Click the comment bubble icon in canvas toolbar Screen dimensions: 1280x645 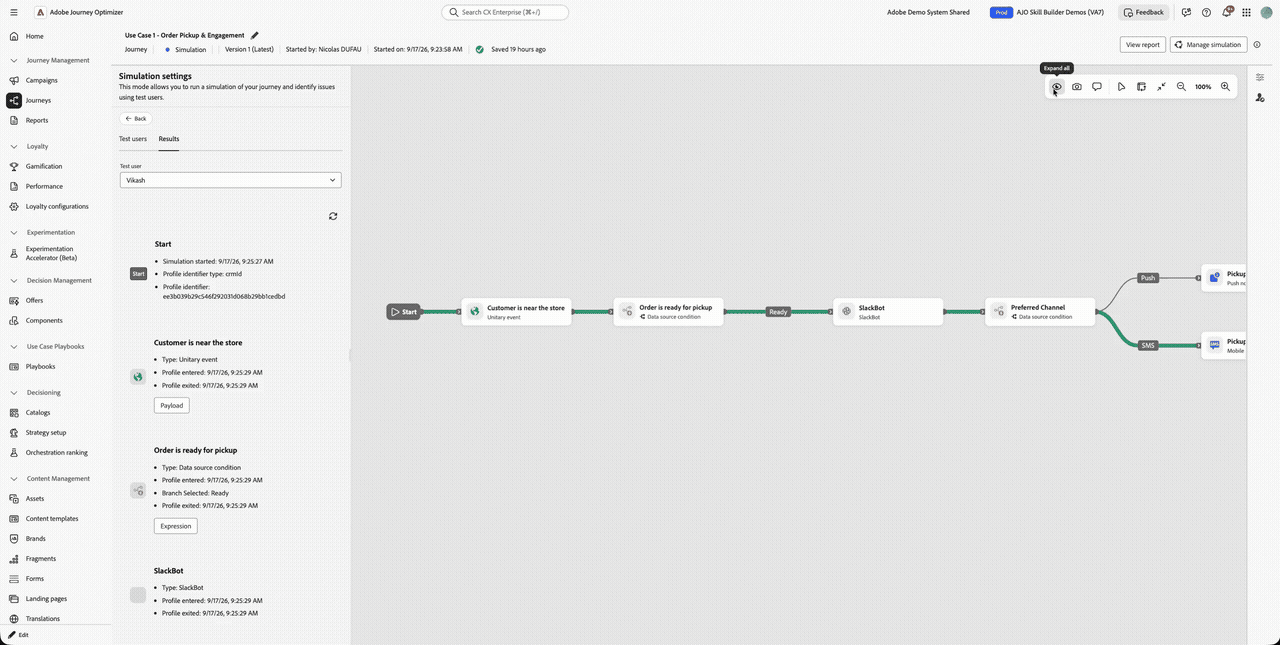[x=1097, y=87]
